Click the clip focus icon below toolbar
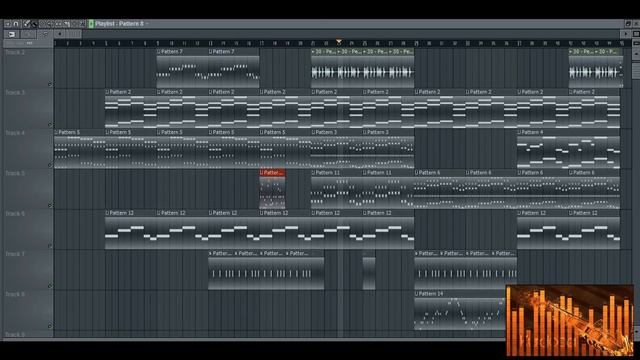 click(11, 34)
